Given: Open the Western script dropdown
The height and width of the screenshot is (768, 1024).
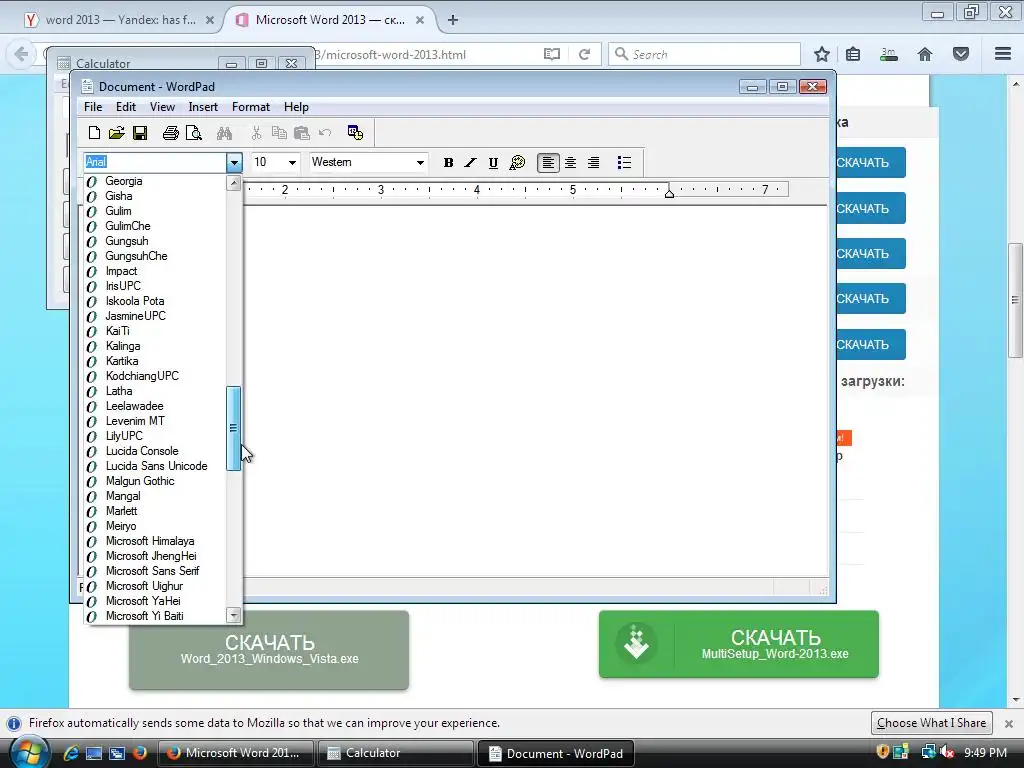Looking at the screenshot, I should (420, 163).
